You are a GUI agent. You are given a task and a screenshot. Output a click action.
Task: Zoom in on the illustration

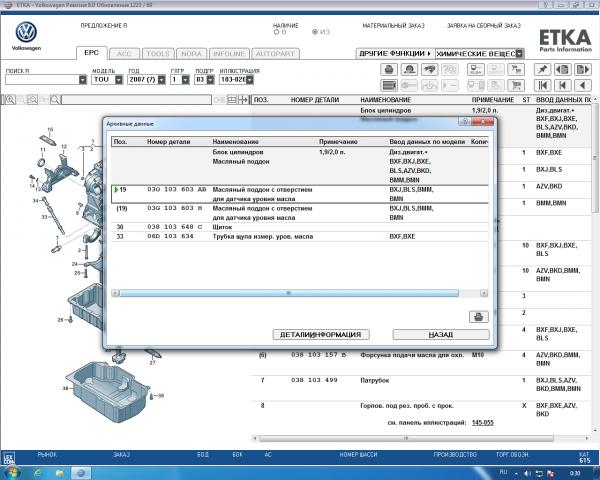pos(10,100)
